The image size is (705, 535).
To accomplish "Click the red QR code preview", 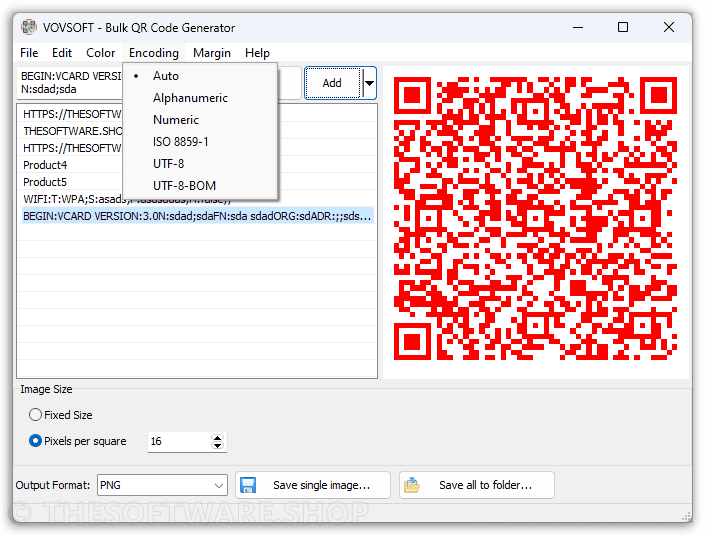I will click(x=535, y=218).
